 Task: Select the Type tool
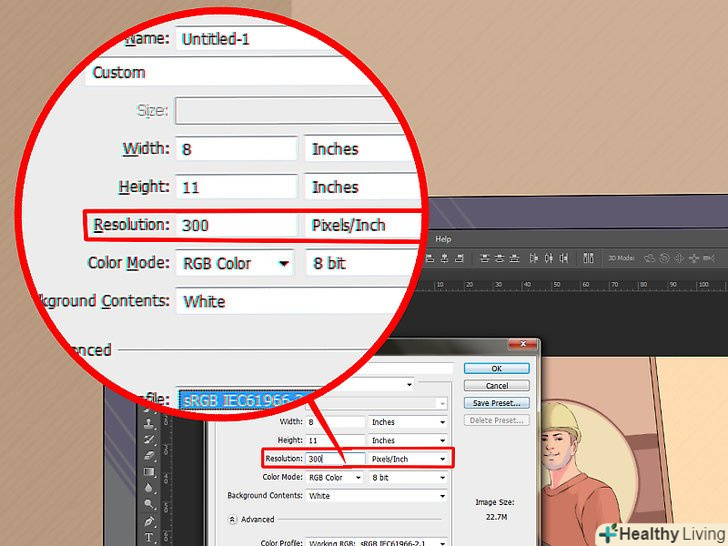149,537
